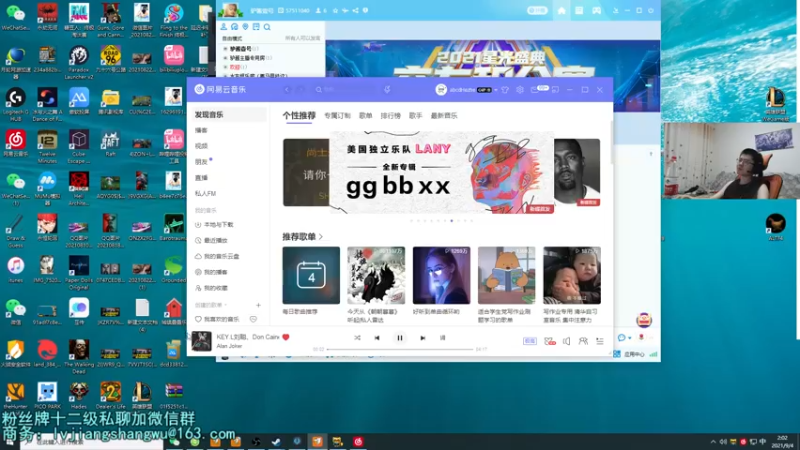
Task: Switch to the 排行榜 tab
Action: pos(391,116)
